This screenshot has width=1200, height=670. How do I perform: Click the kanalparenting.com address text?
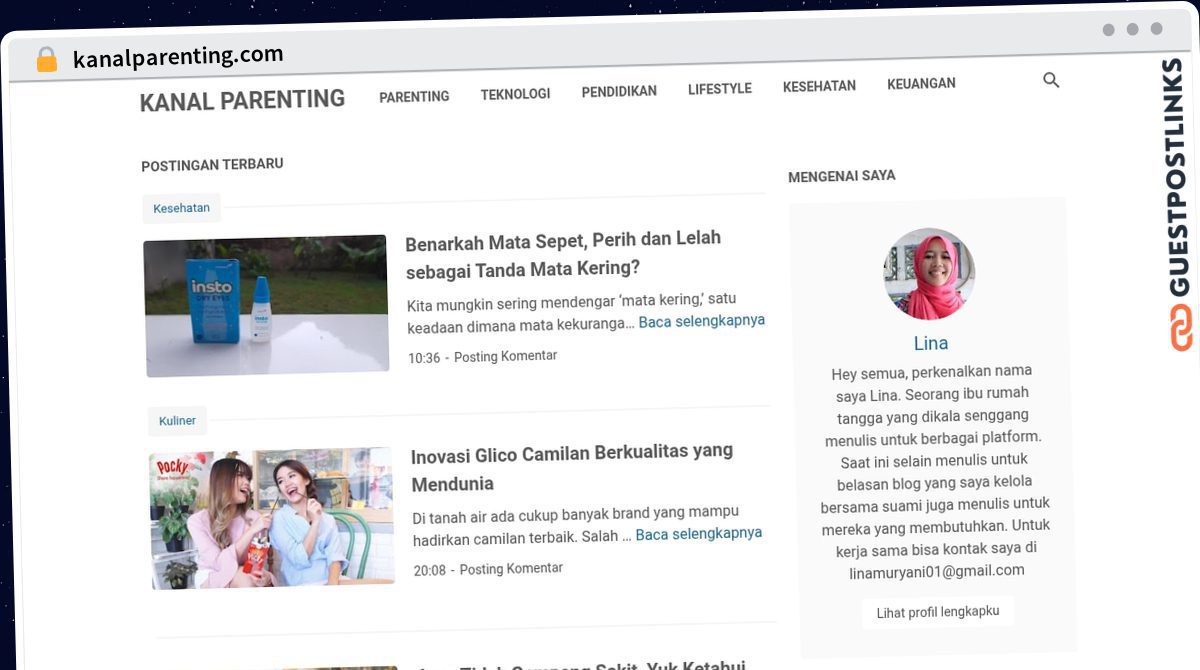pos(178,57)
